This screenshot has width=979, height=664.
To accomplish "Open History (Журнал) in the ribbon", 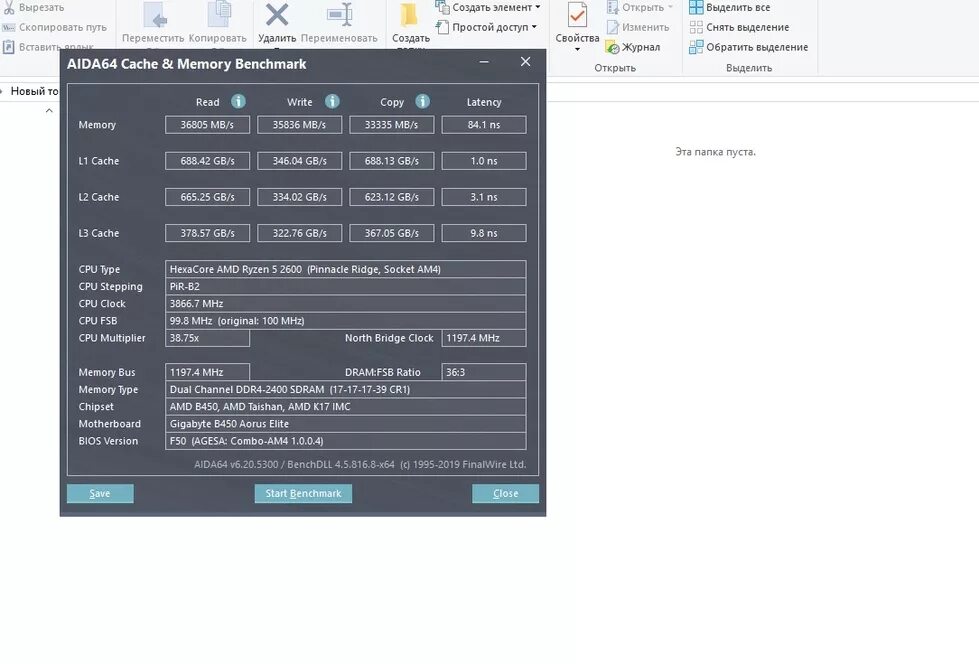I will (x=632, y=47).
